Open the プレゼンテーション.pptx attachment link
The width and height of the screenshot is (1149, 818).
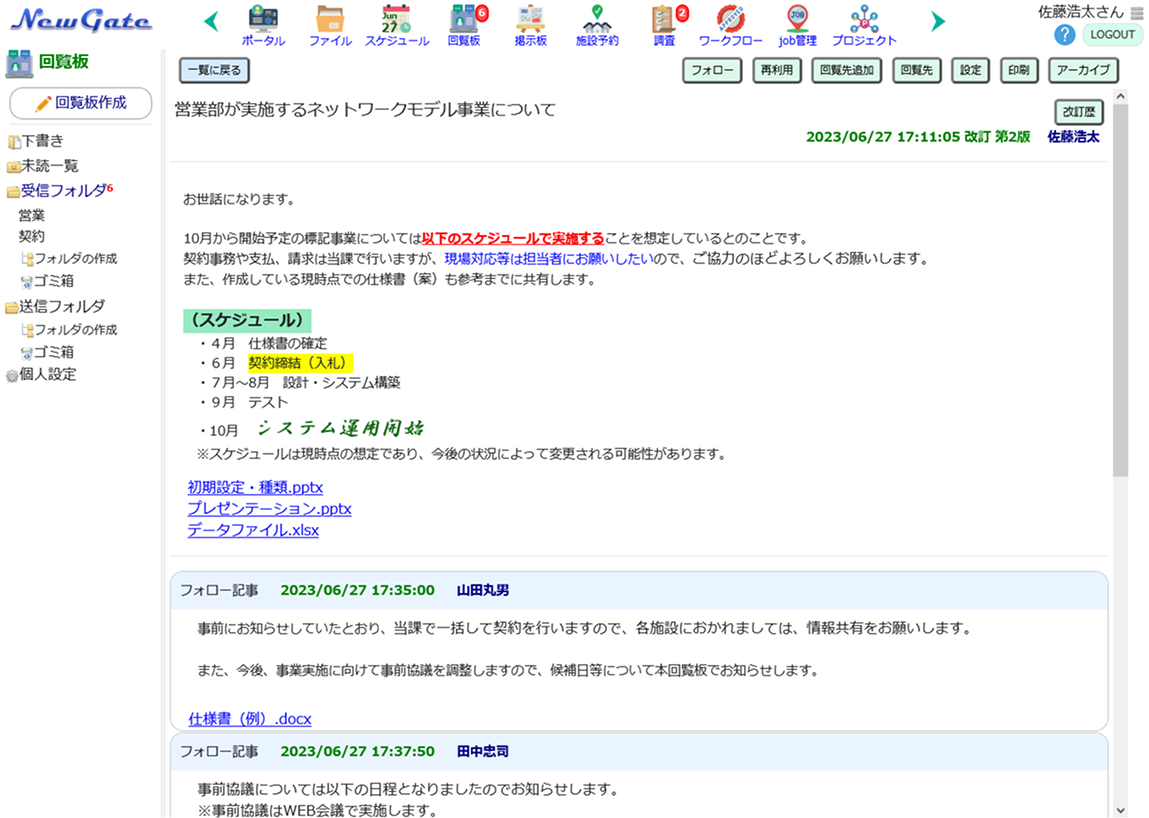(269, 509)
